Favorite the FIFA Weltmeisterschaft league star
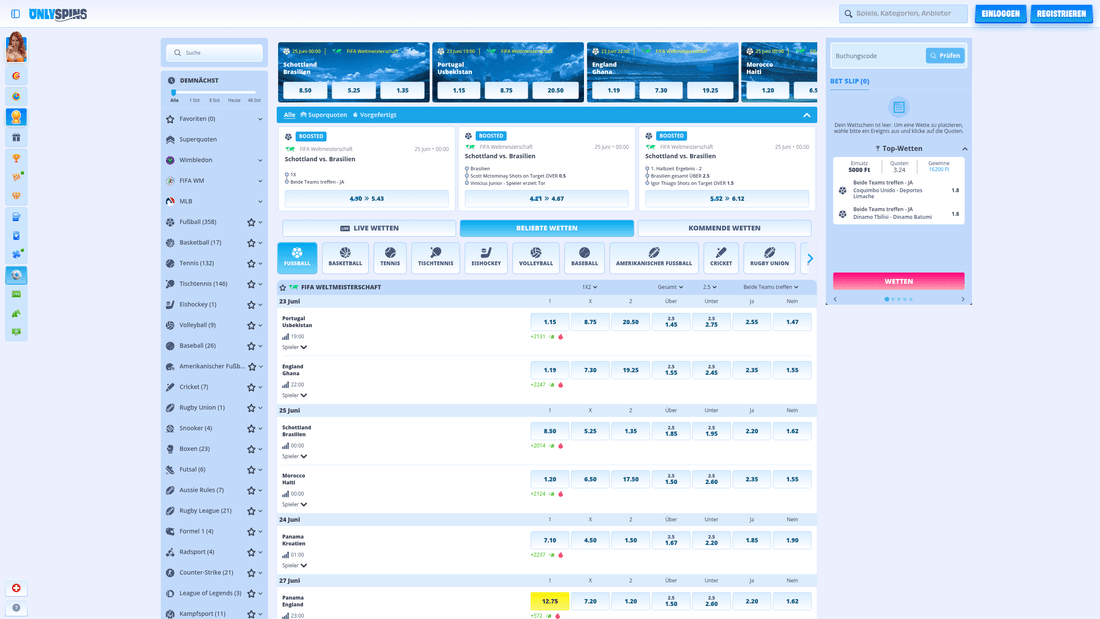 click(x=283, y=288)
